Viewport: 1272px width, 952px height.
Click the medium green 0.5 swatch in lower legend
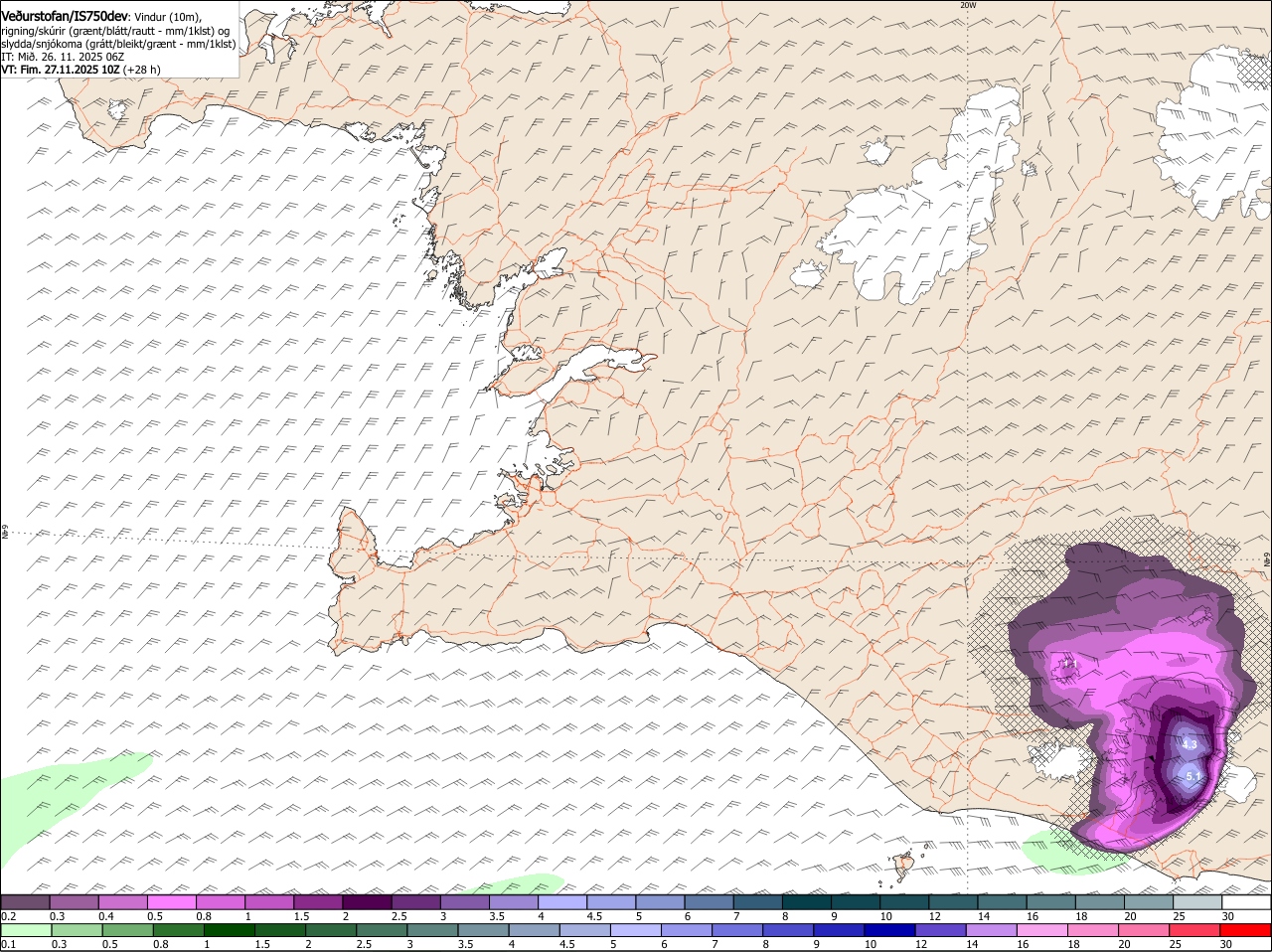point(127,930)
